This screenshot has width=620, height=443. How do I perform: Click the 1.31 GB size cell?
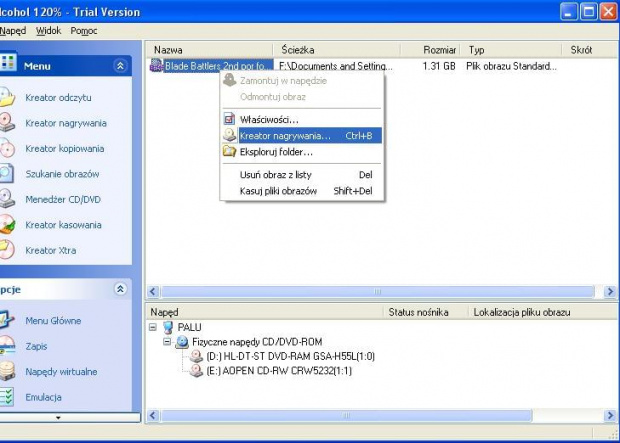[439, 66]
